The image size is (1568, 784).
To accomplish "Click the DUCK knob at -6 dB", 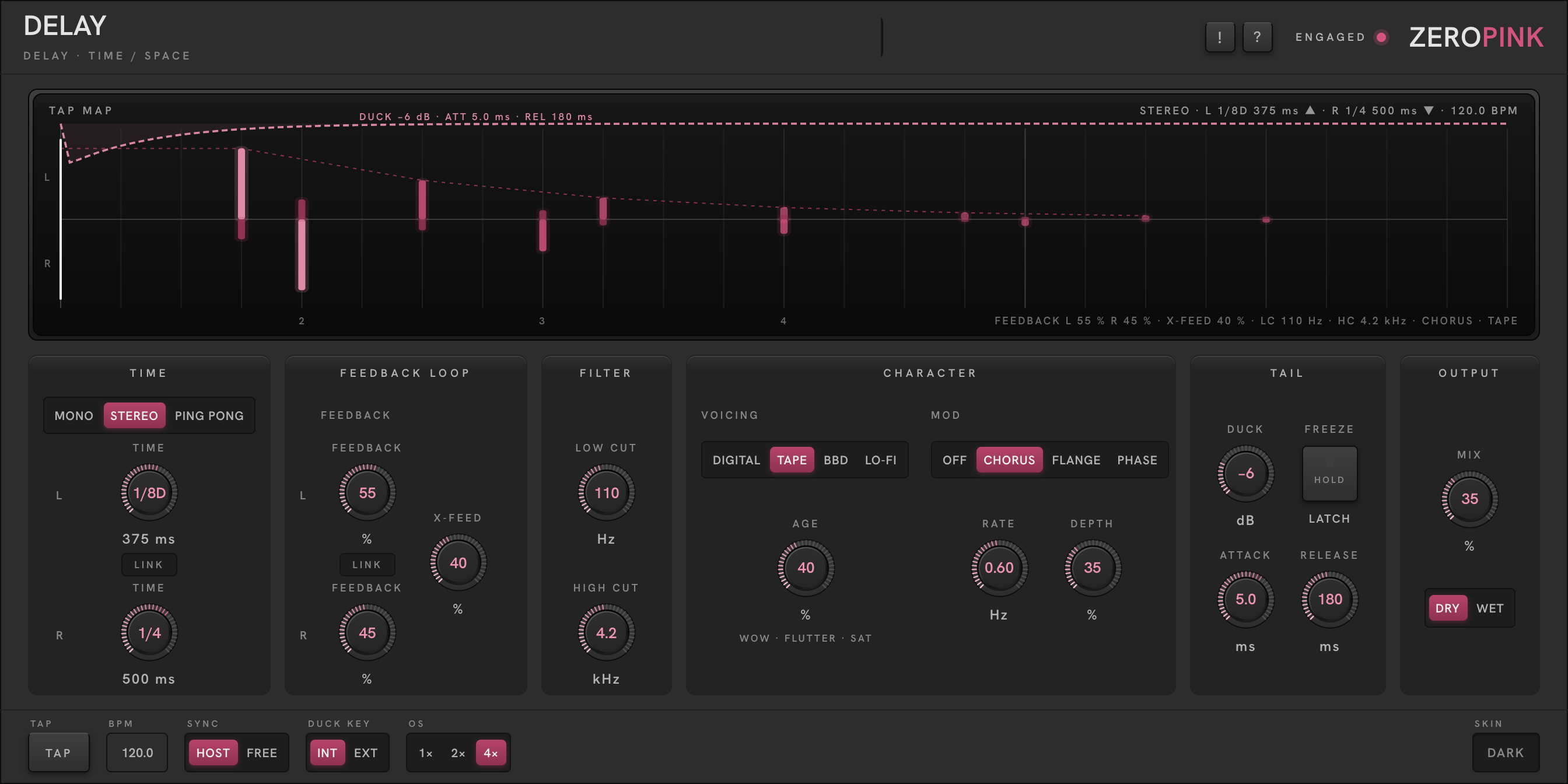I will [1246, 473].
